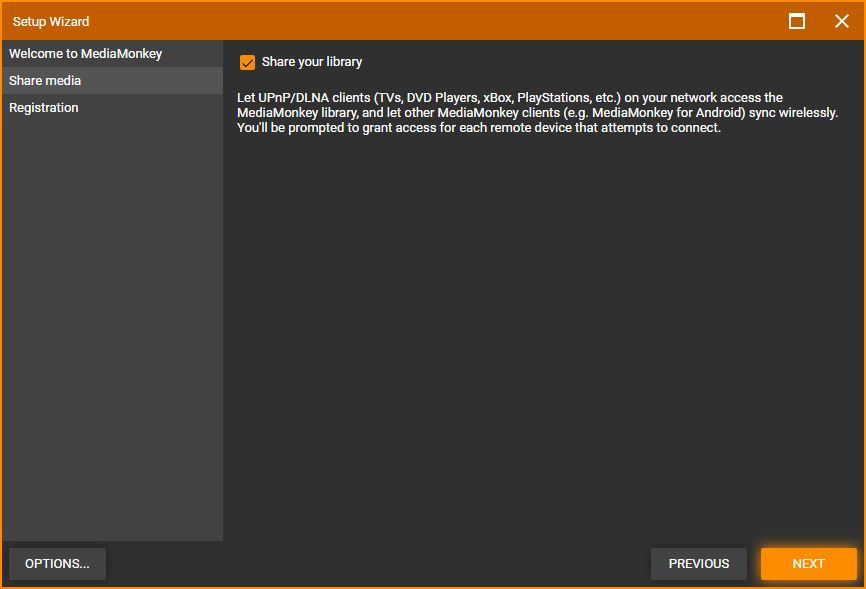This screenshot has width=866, height=589.
Task: Go to the Registration step
Action: pos(44,108)
